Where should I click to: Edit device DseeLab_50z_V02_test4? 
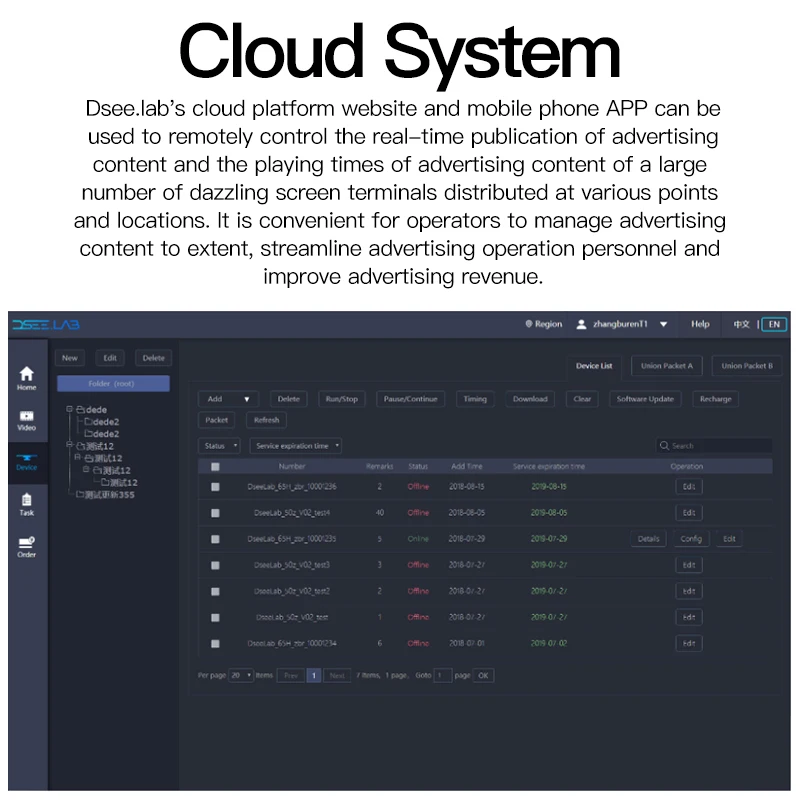689,513
